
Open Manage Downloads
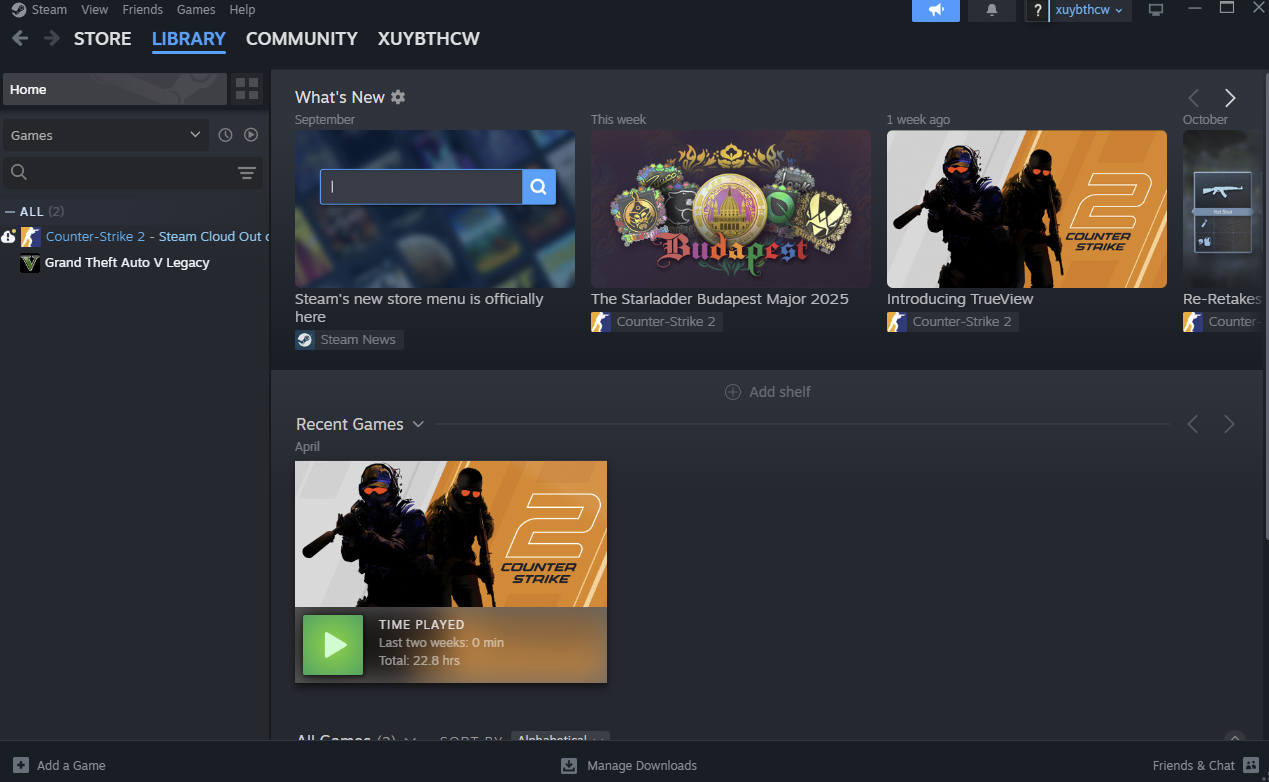629,765
